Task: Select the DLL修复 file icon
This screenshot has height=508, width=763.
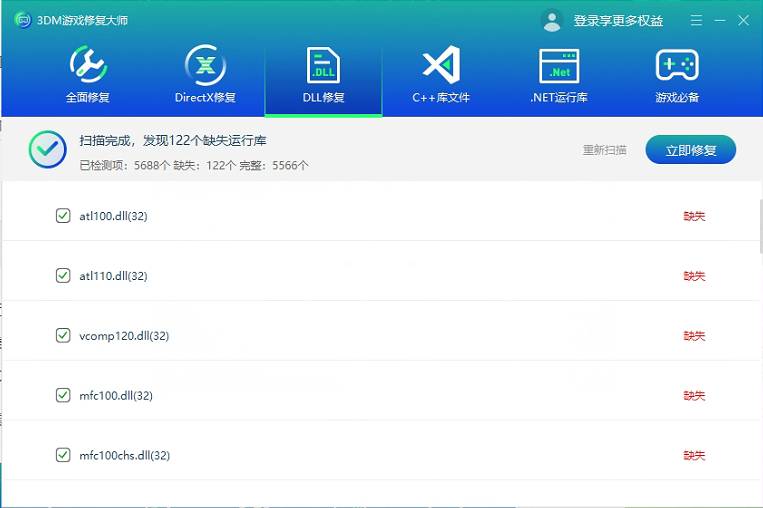Action: click(x=323, y=65)
